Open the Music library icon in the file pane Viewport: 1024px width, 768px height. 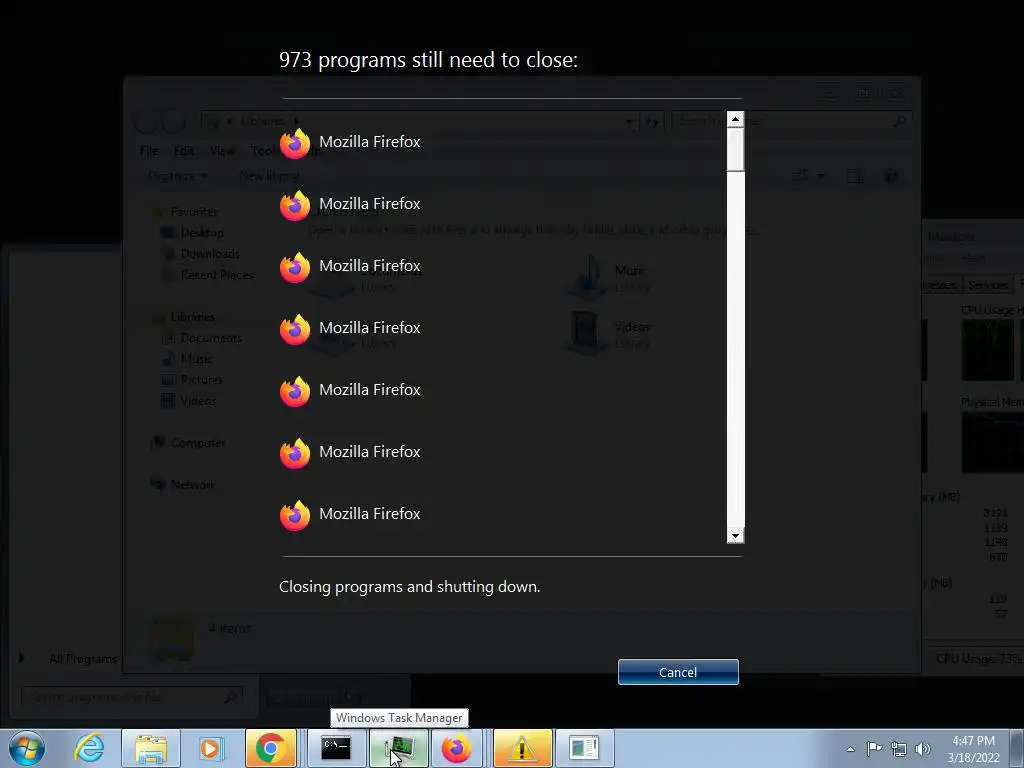pyautogui.click(x=588, y=277)
